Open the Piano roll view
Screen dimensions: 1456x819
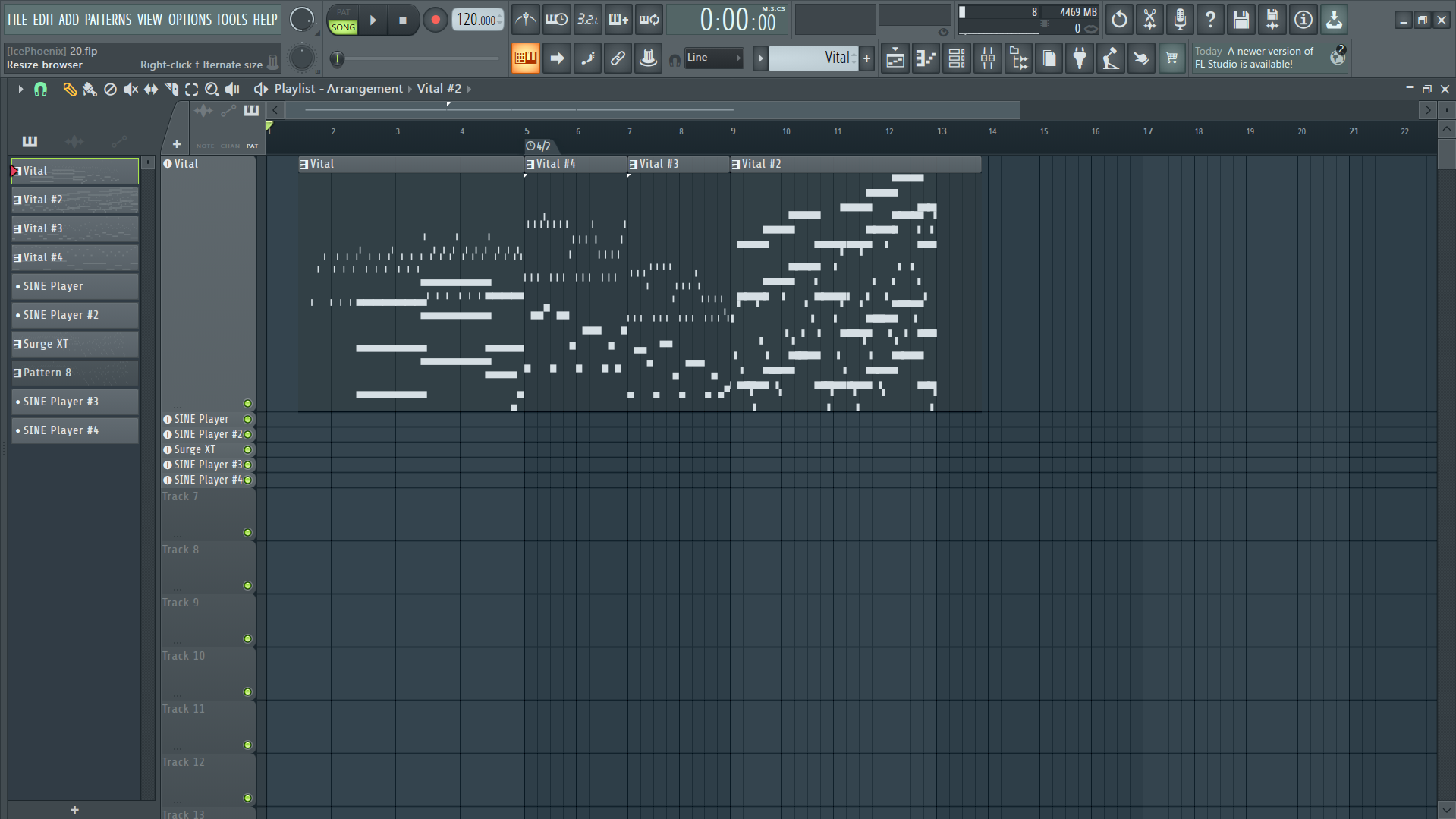(926, 58)
